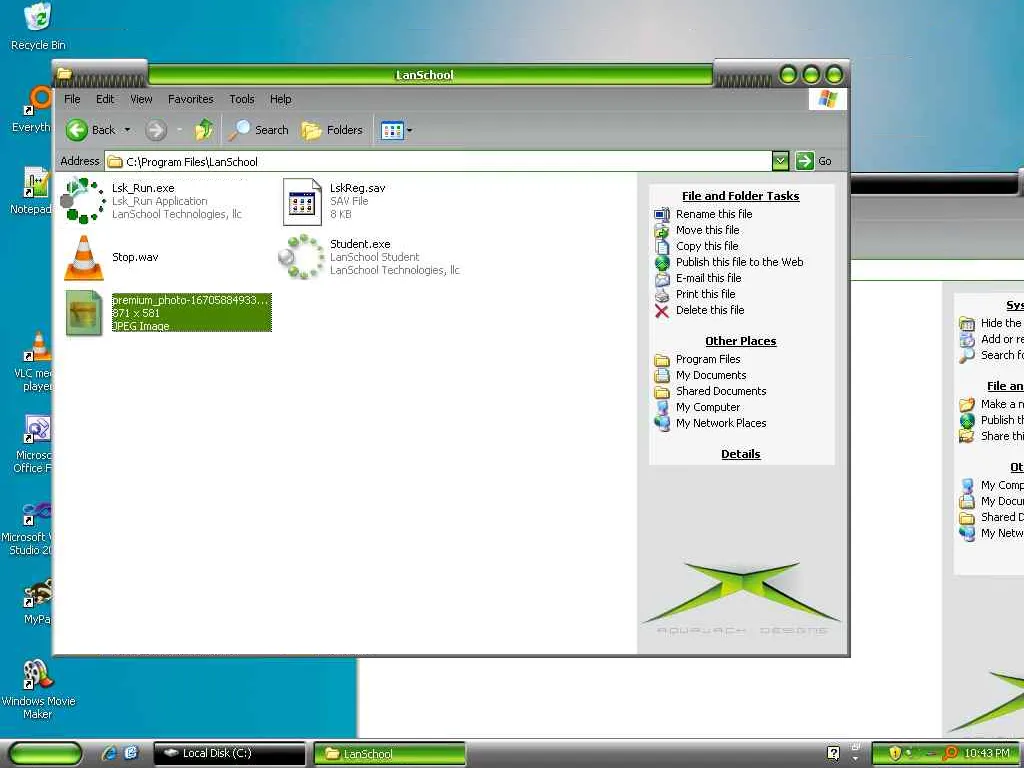Click Delete this file
This screenshot has width=1024, height=768.
[710, 310]
